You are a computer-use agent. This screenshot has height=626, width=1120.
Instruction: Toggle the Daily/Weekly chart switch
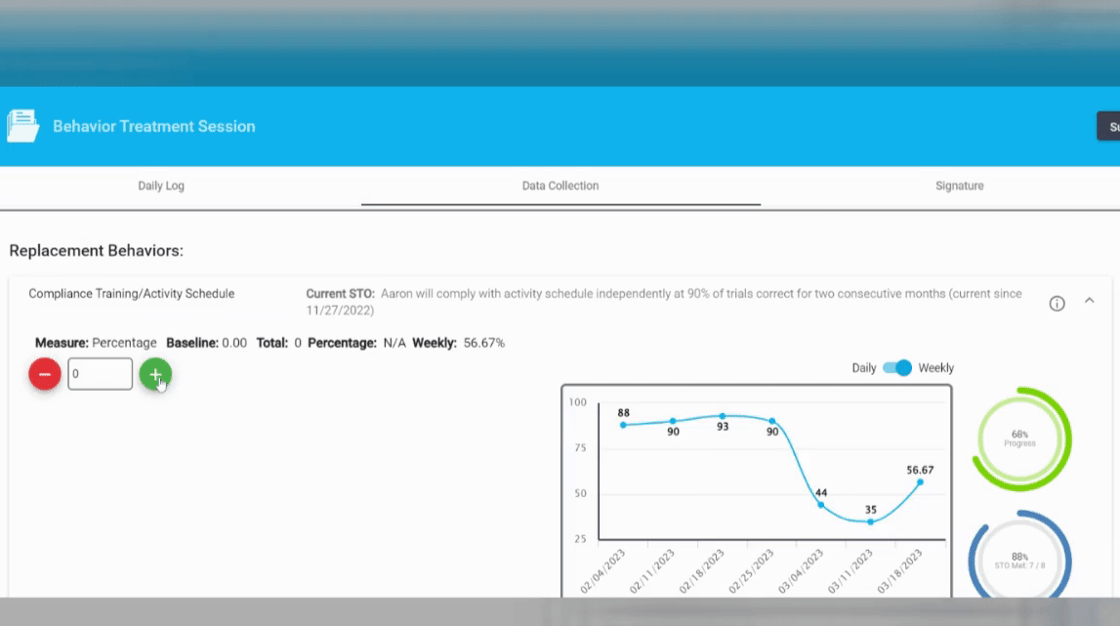click(x=897, y=368)
